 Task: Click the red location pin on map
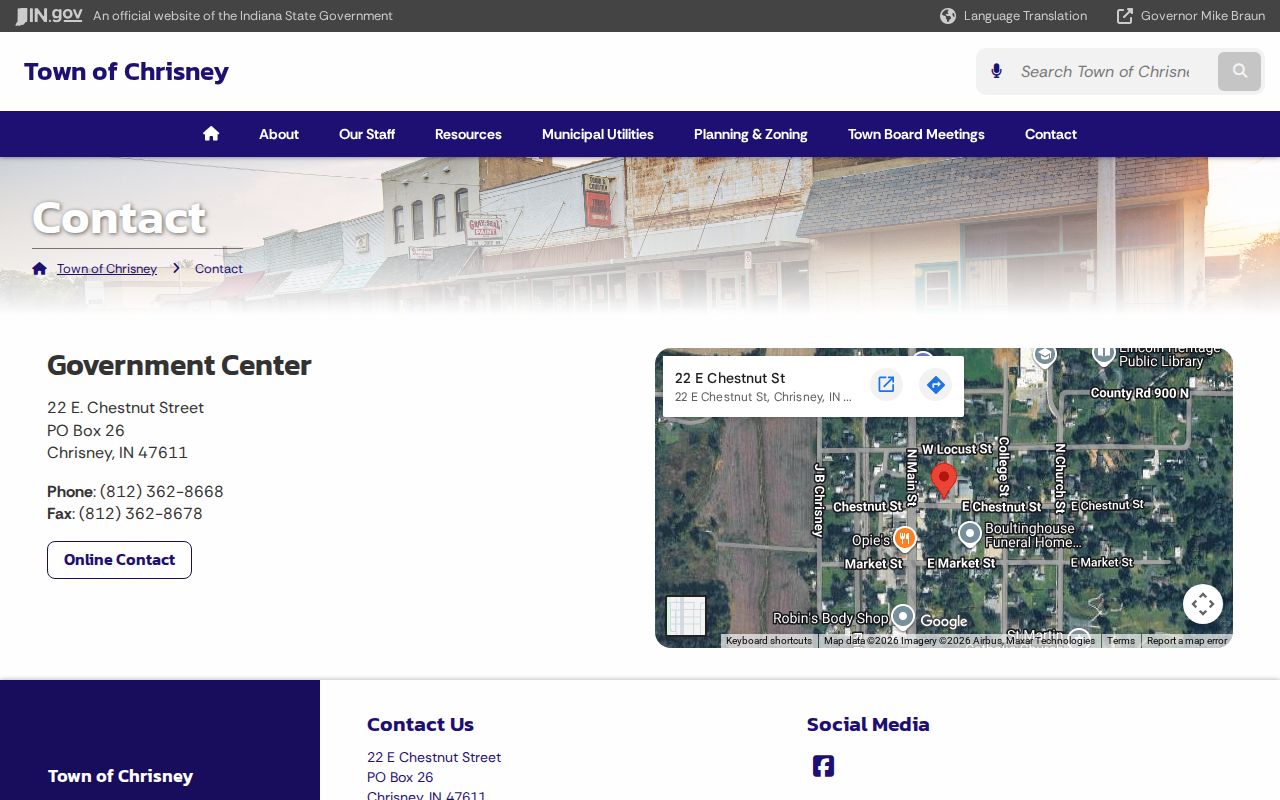click(x=944, y=480)
